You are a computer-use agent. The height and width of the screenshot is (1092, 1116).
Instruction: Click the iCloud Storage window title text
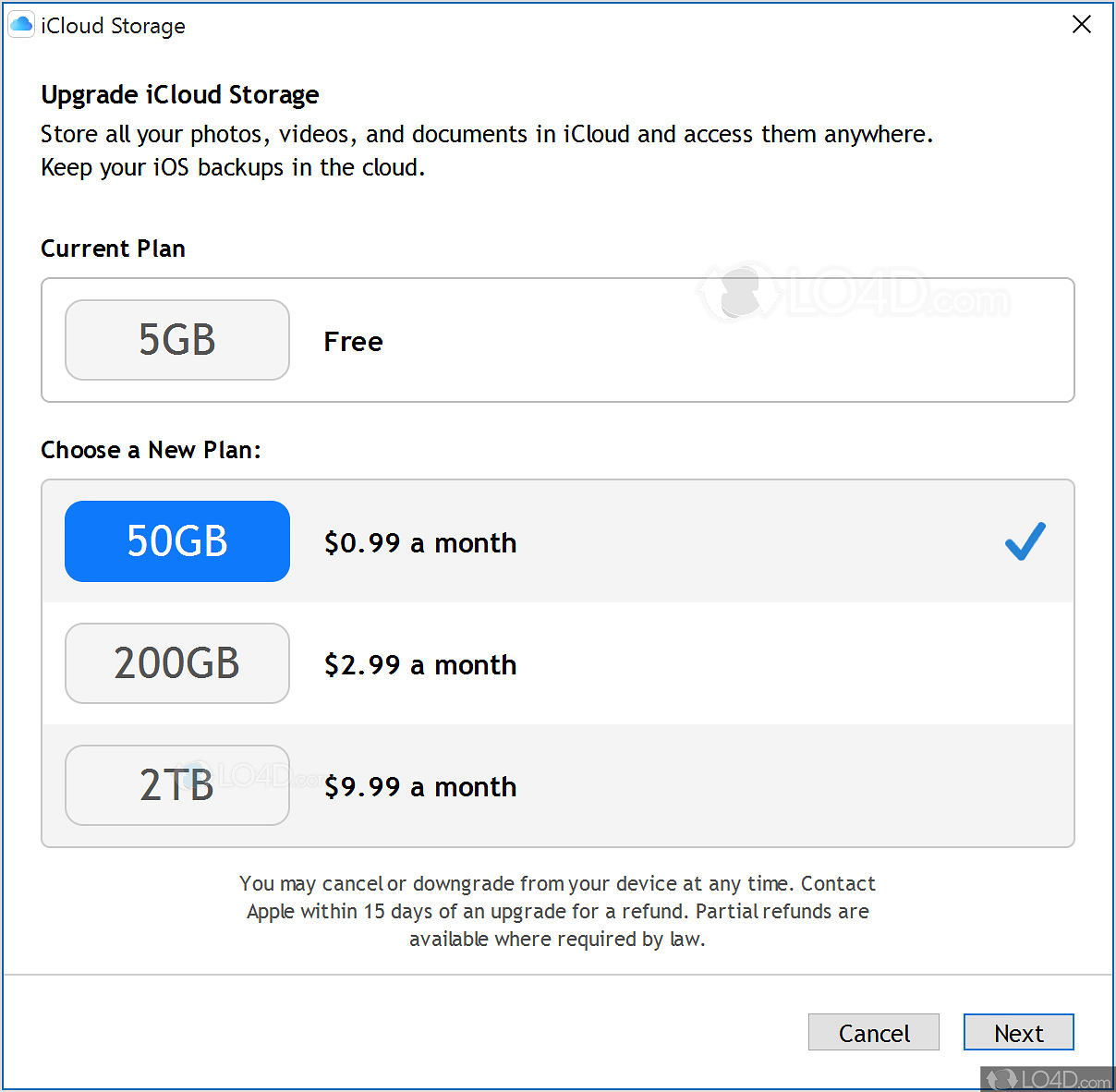113,26
